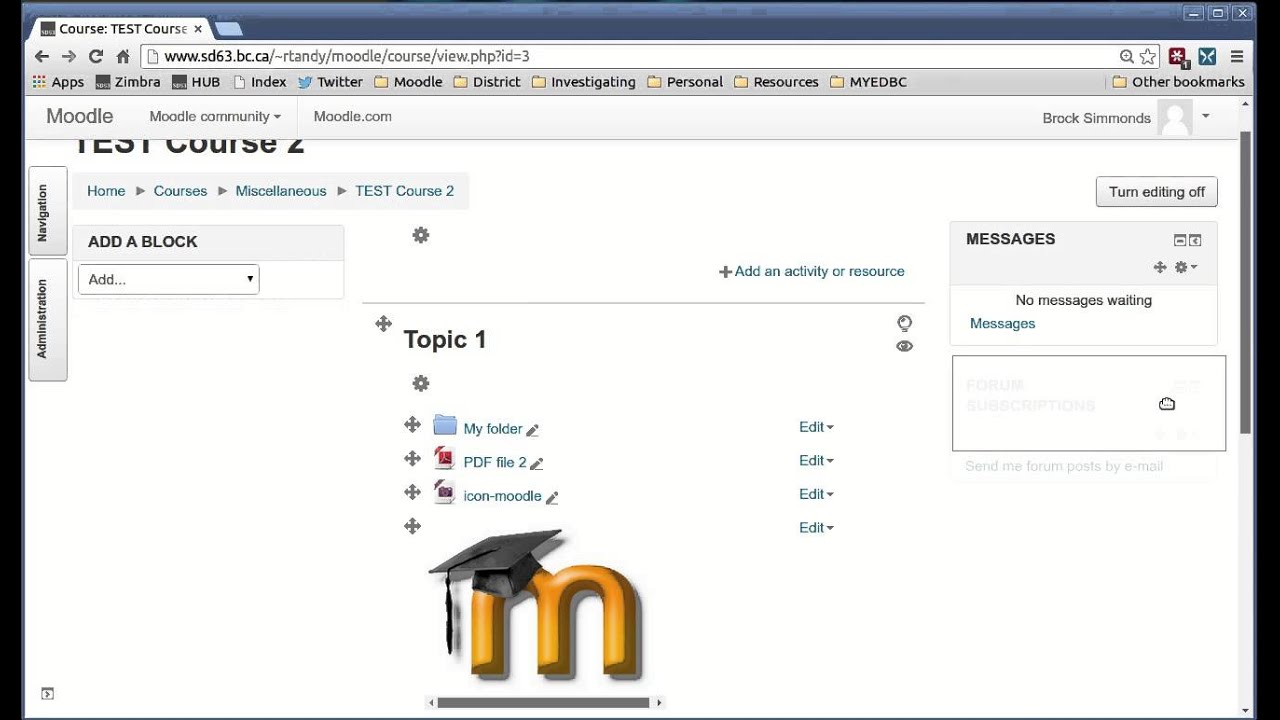The height and width of the screenshot is (720, 1280).
Task: Open the Apps bookmark shortcut
Action: pos(58,82)
